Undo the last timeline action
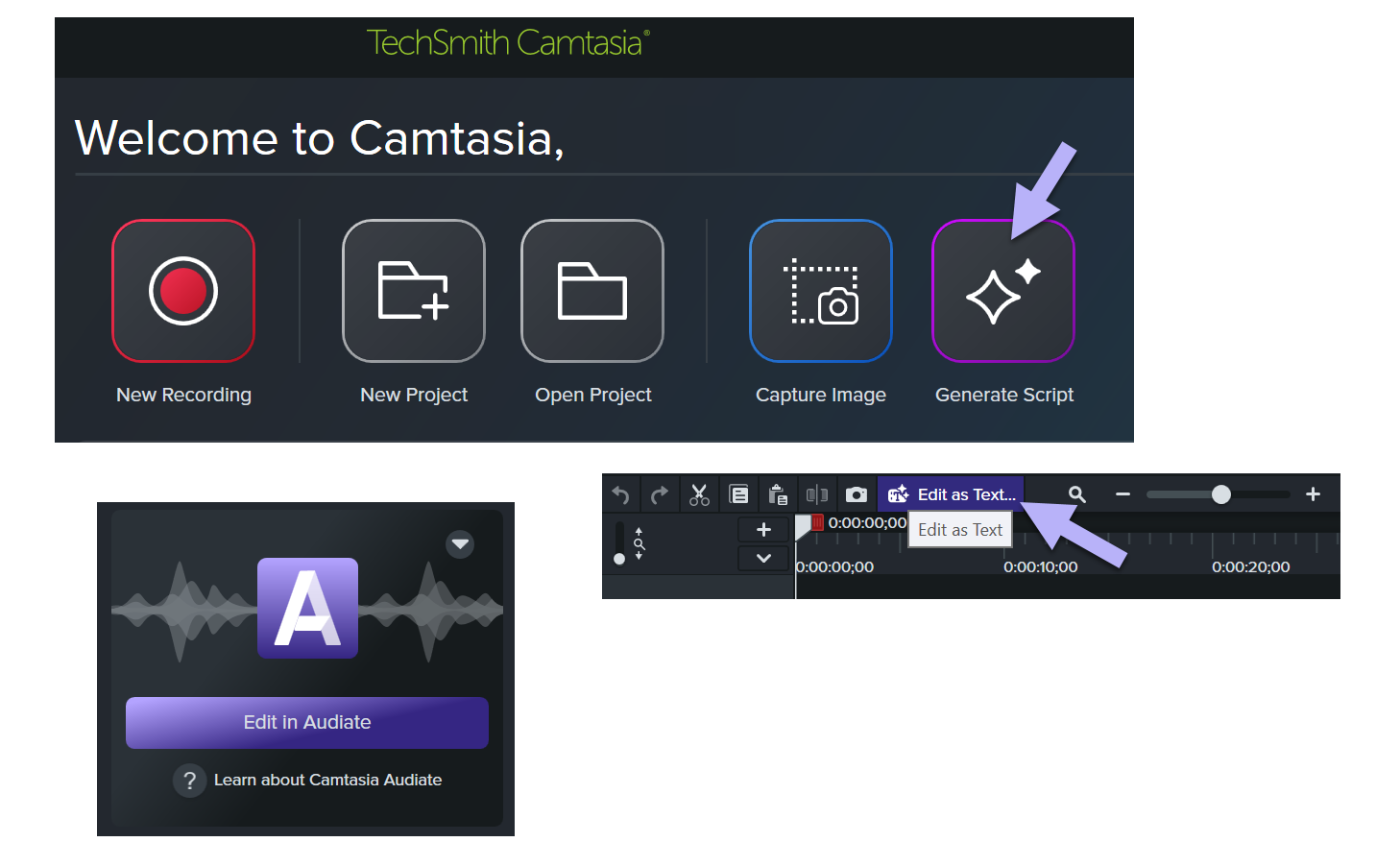 (x=621, y=494)
